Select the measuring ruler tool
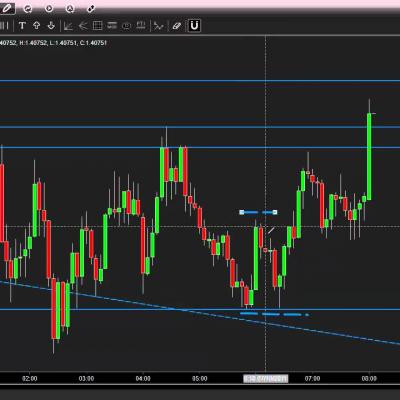400x400 pixels. pos(141,26)
